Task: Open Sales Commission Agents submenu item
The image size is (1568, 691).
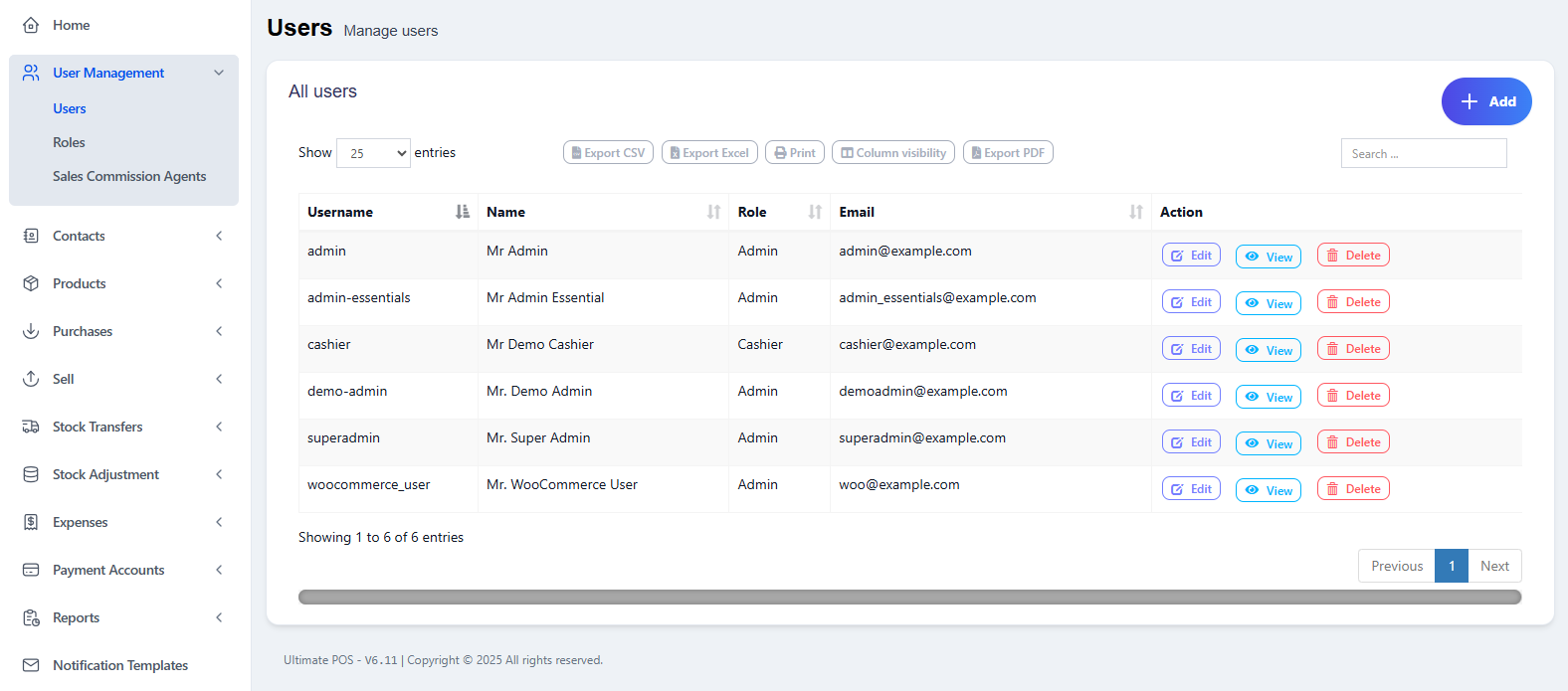Action: tap(129, 176)
